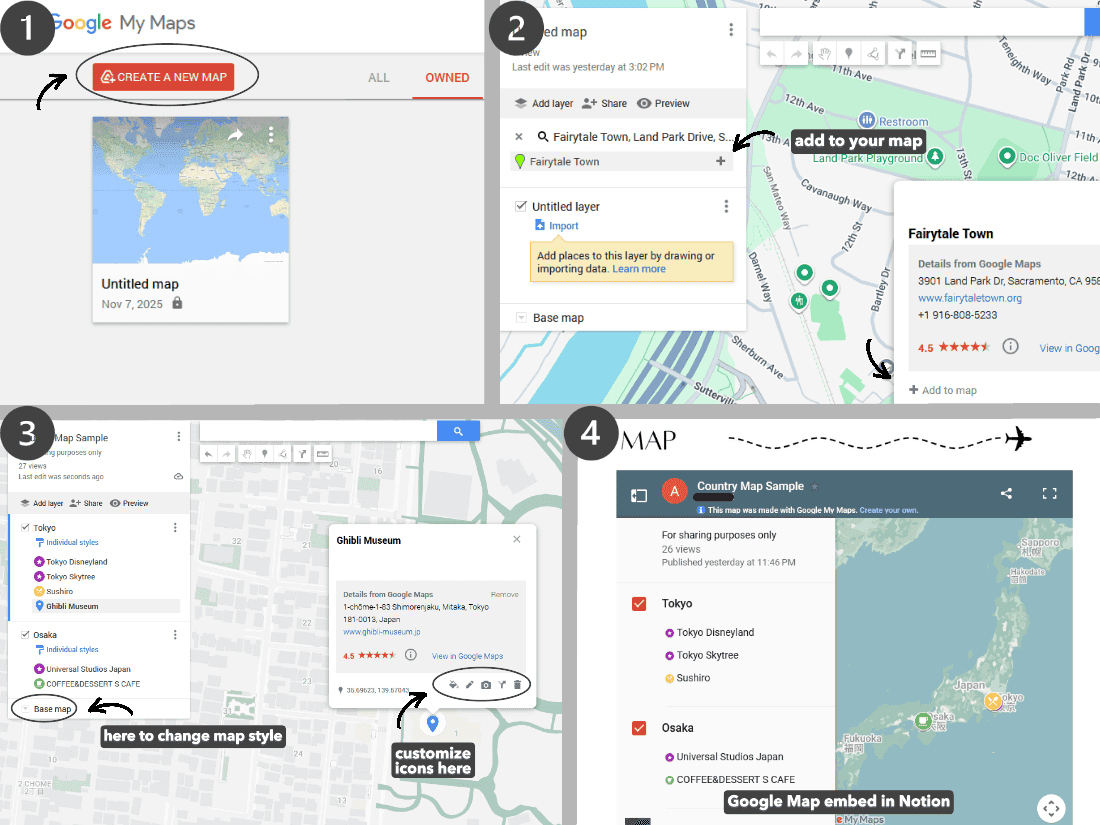Open the Share icon on Country Map Sample
The width and height of the screenshot is (1100, 825).
(1006, 493)
